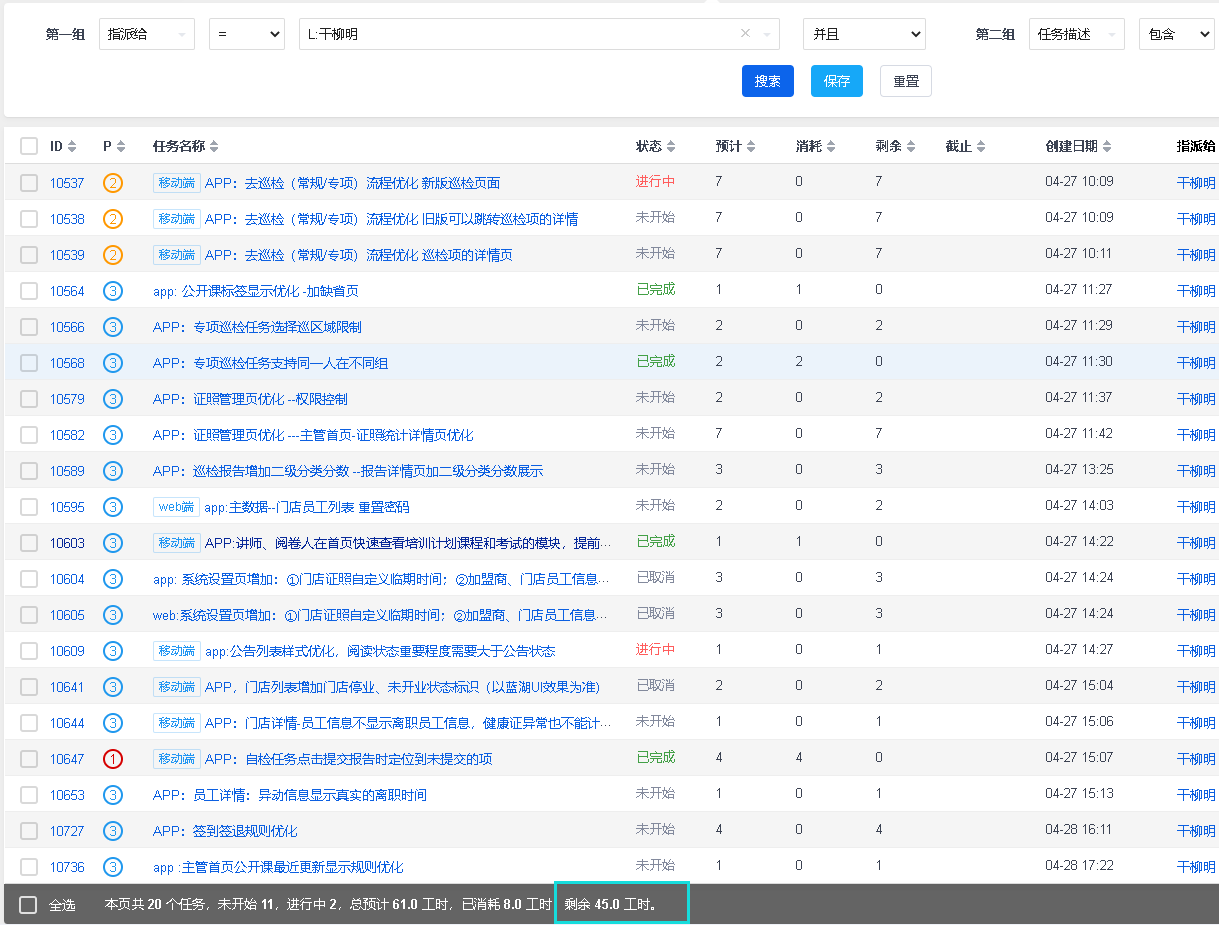The height and width of the screenshot is (934, 1219).
Task: Expand the 并且 logic operator dropdown
Action: point(864,34)
